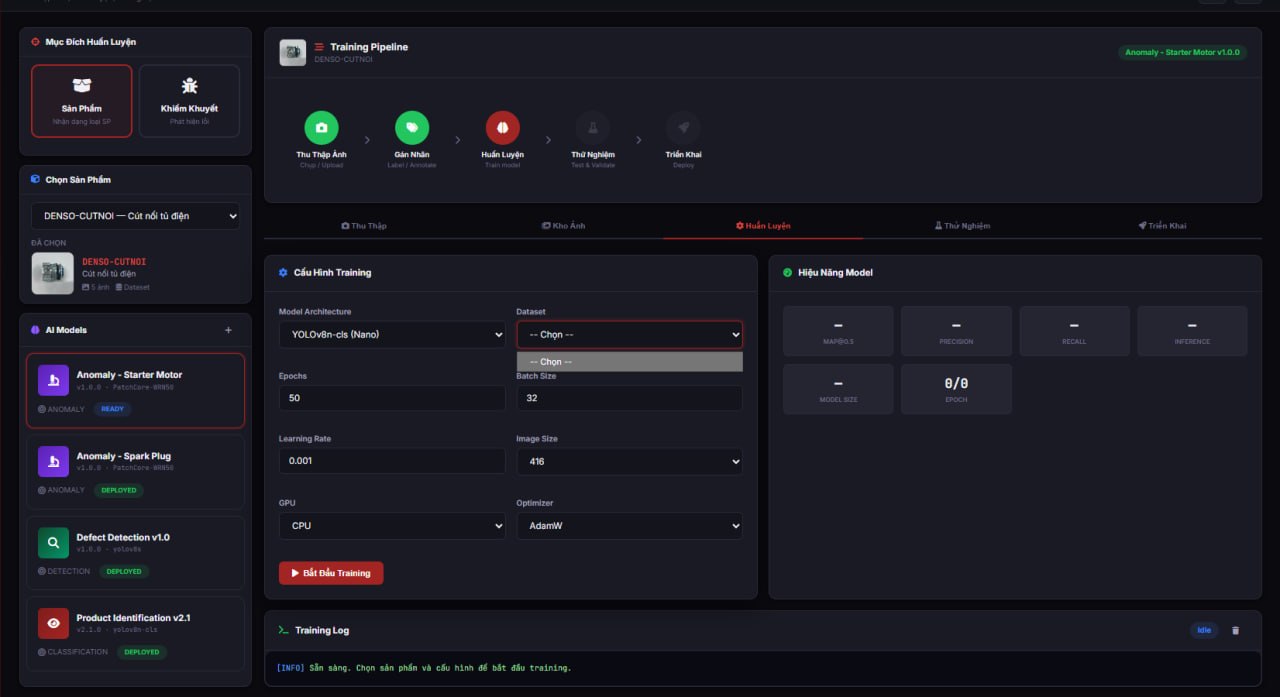
Task: Select the Anomaly - Starter Motor model title
Action: click(130, 375)
